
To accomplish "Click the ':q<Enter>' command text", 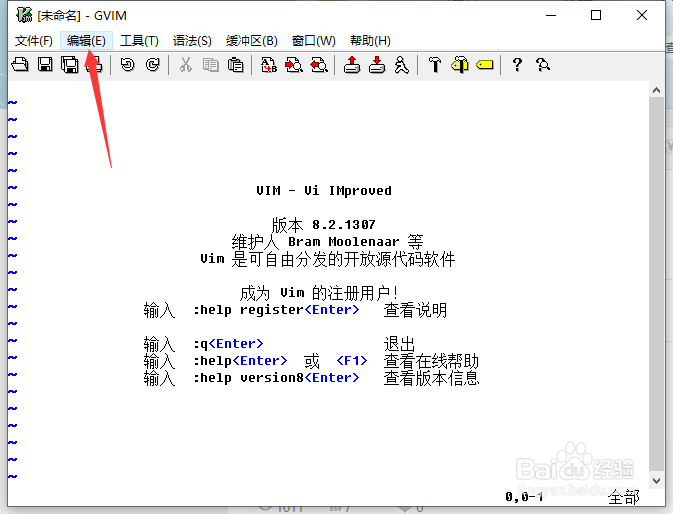I will coord(228,344).
